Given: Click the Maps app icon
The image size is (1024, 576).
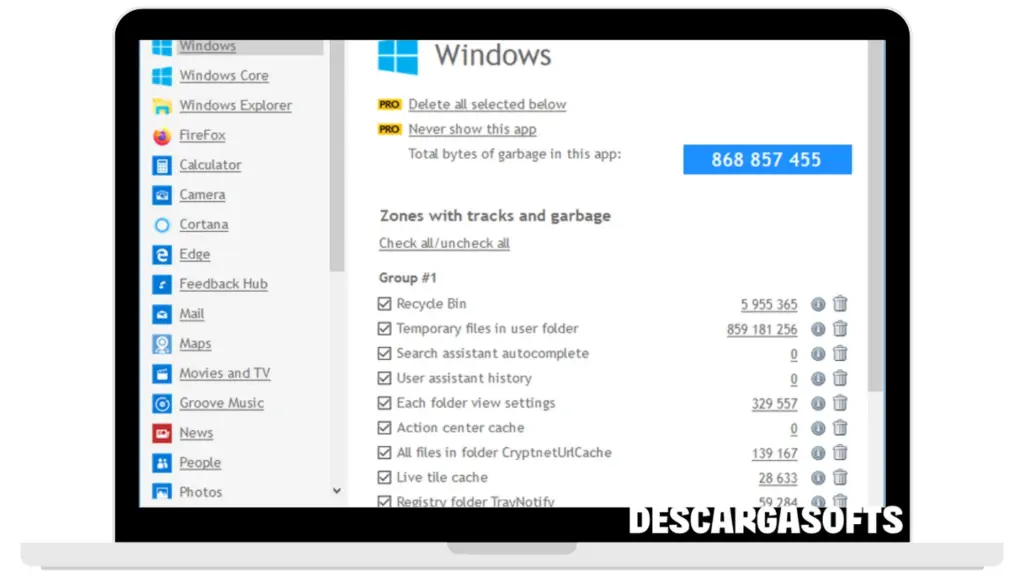Looking at the screenshot, I should tap(162, 344).
